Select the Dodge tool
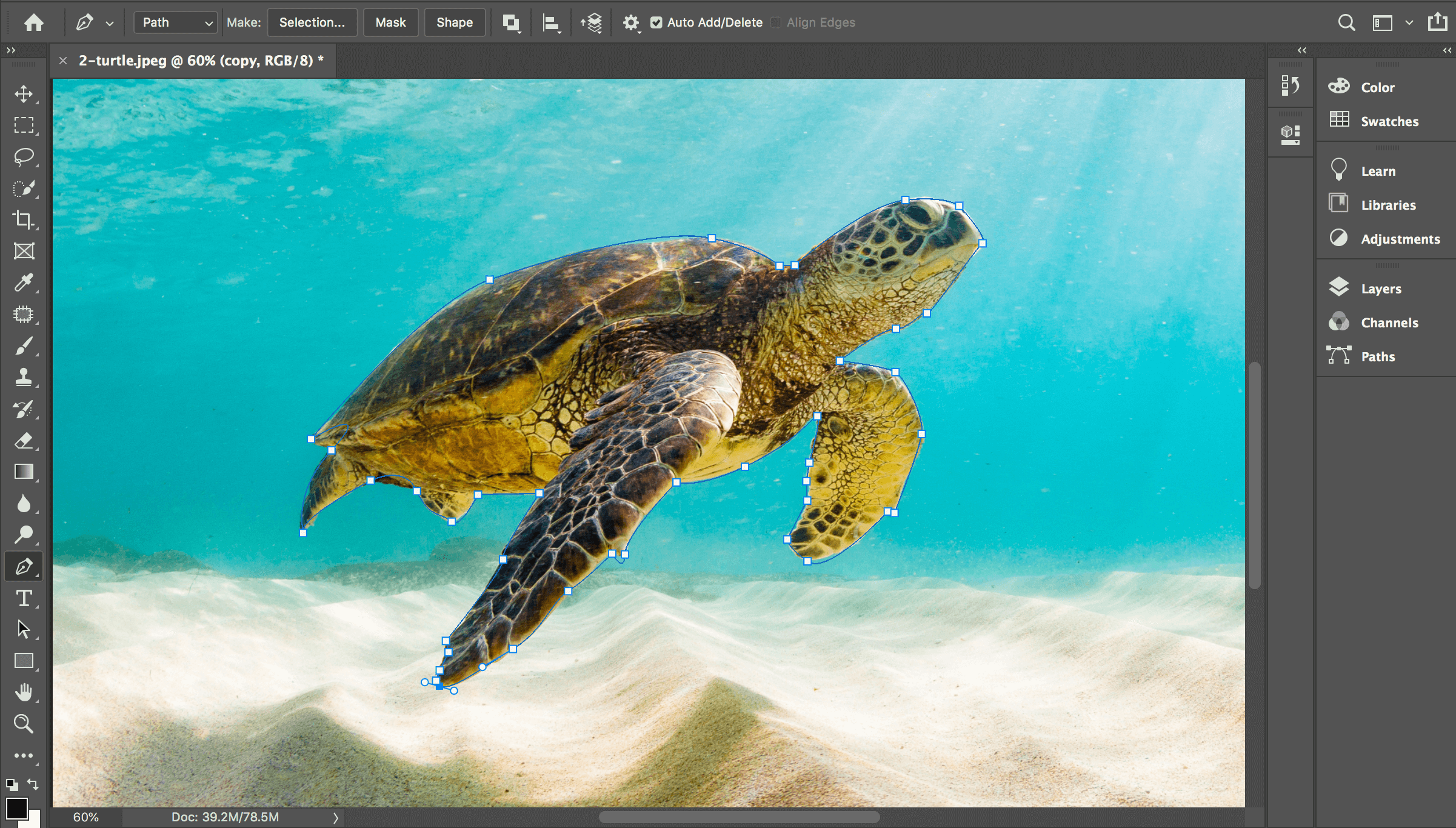Viewport: 1456px width, 828px height. [24, 535]
